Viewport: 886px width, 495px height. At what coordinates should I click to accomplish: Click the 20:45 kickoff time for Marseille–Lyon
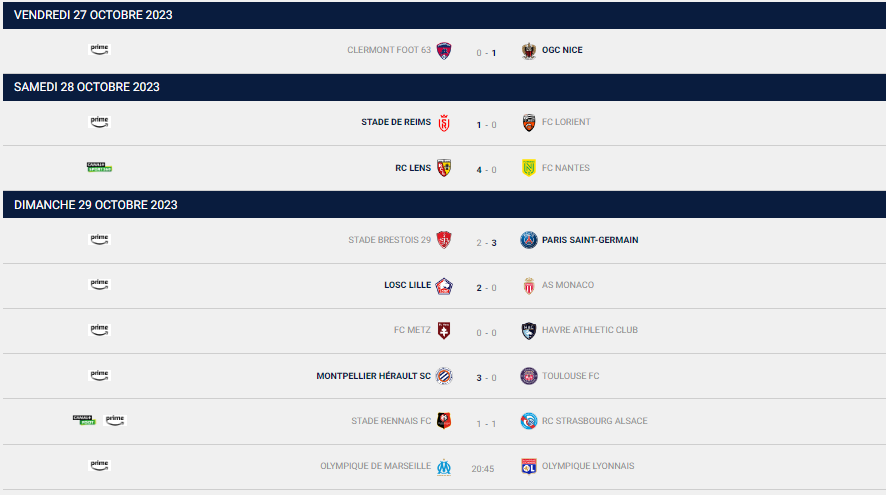tap(483, 468)
